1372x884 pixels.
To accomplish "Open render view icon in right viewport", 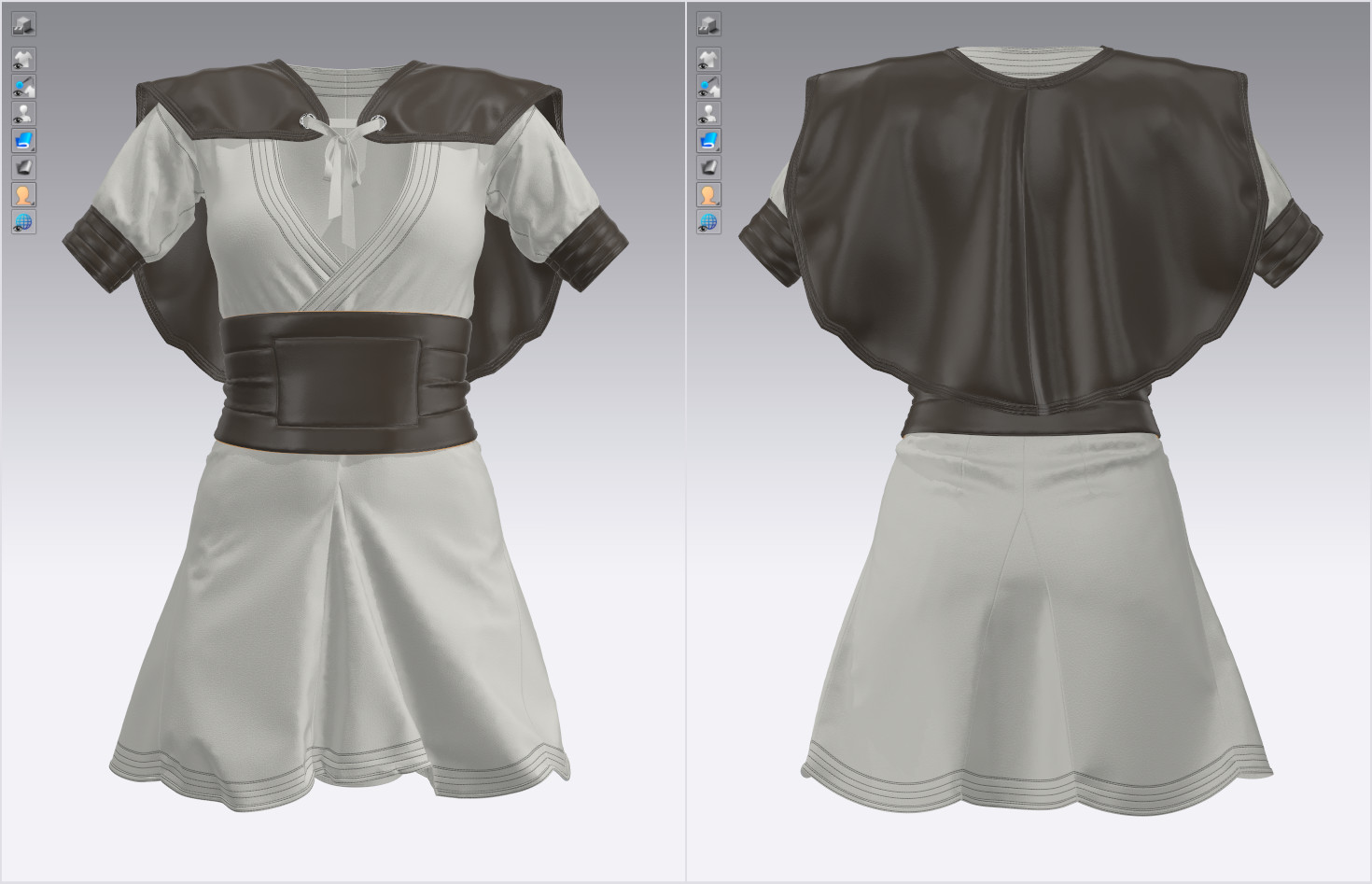I will tap(709, 24).
